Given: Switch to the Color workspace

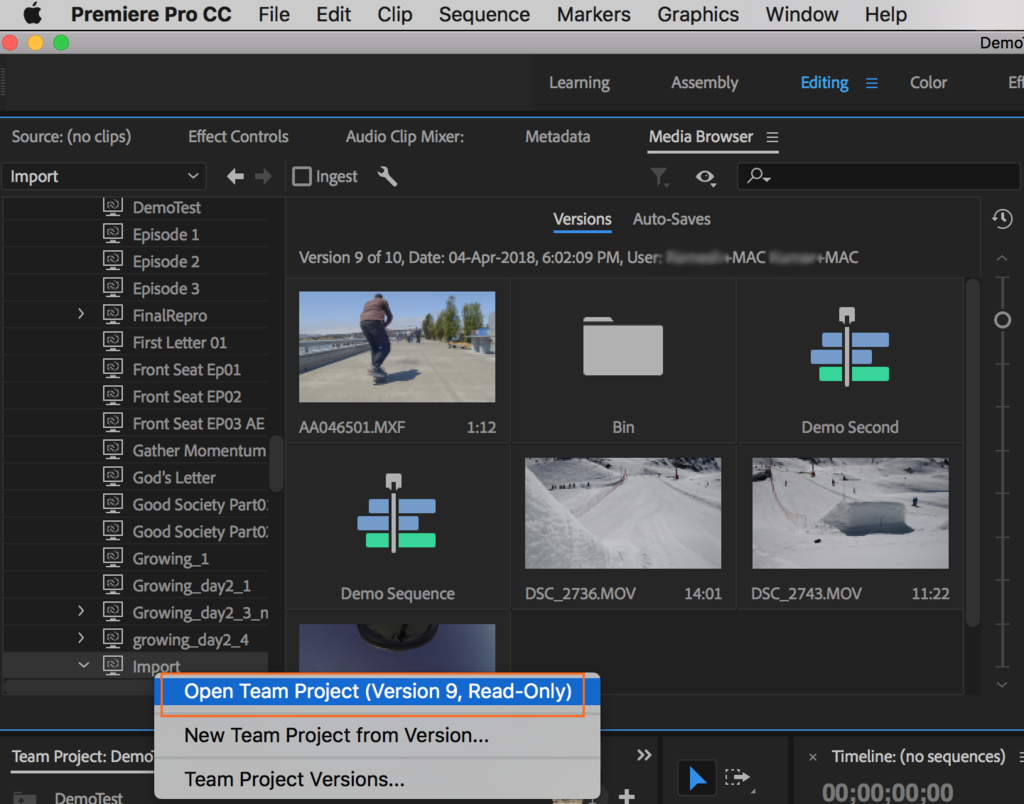Looking at the screenshot, I should 928,83.
